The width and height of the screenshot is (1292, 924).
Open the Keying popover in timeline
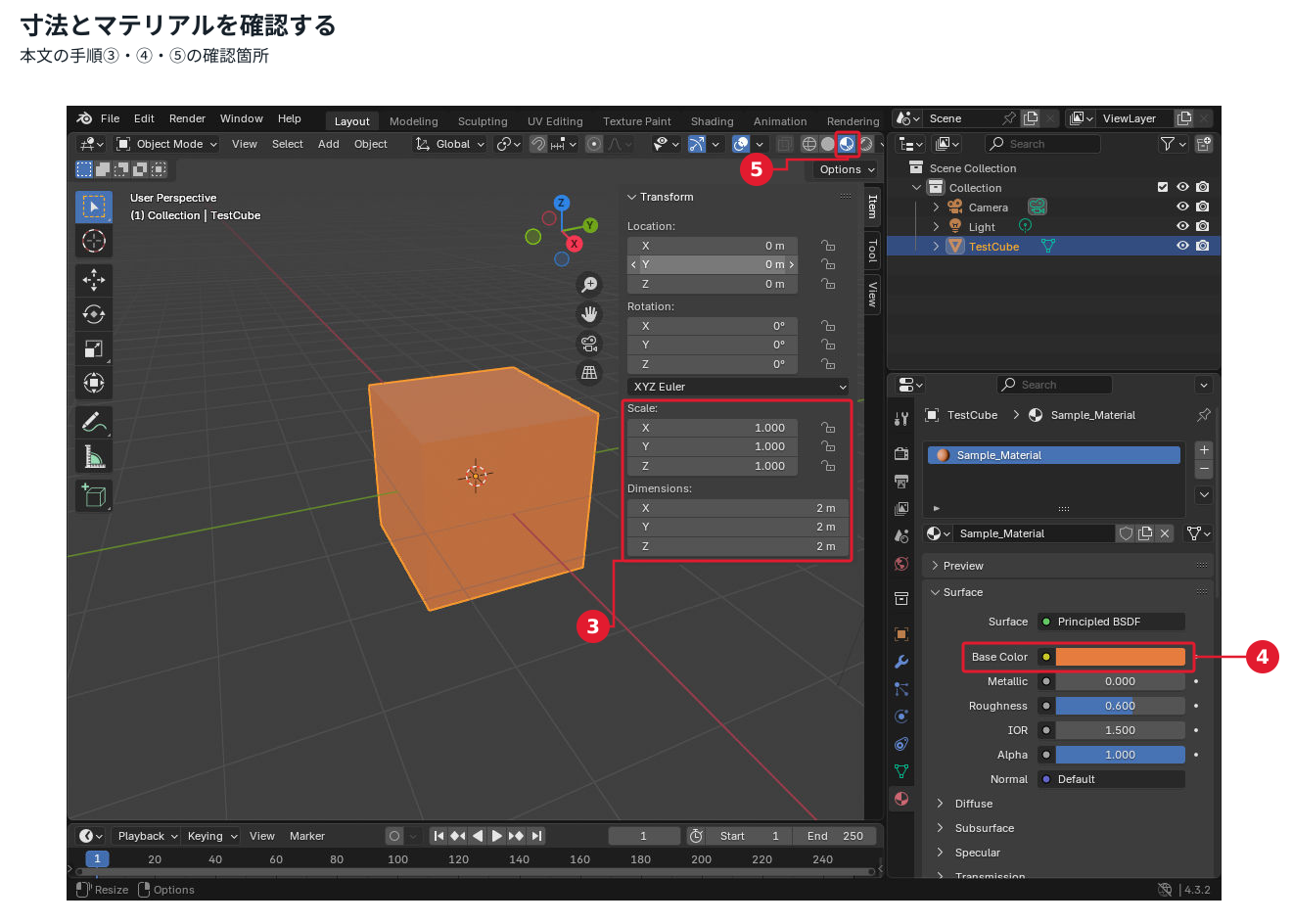[211, 836]
